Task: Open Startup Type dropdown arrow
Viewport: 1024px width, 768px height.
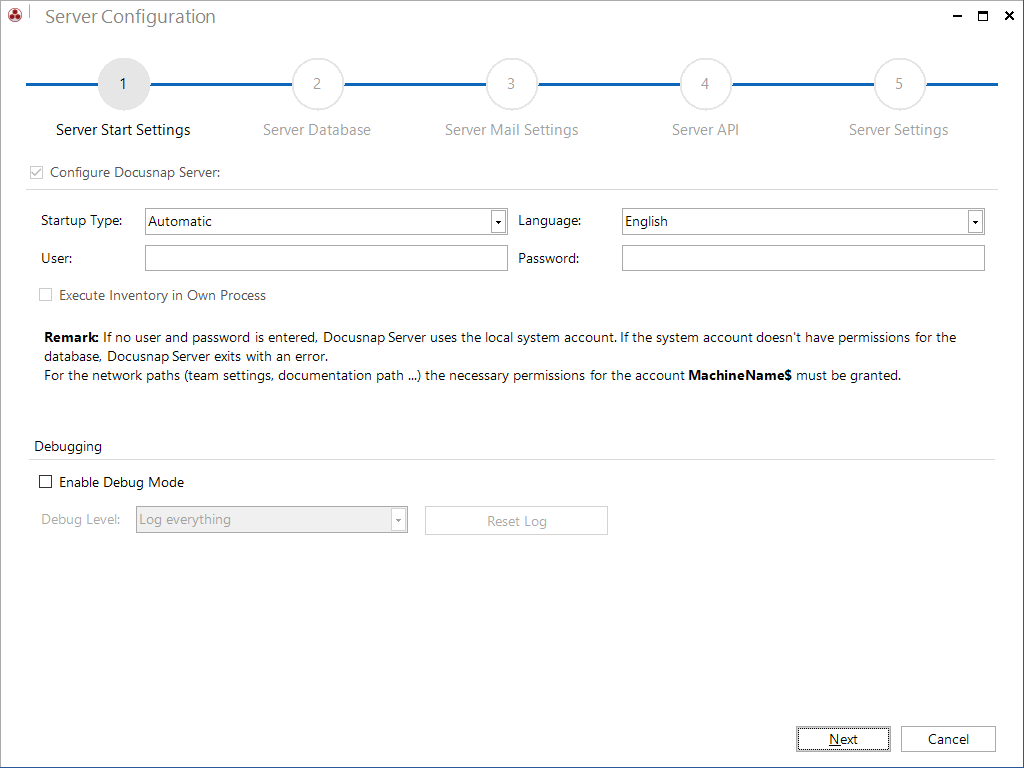Action: 498,221
